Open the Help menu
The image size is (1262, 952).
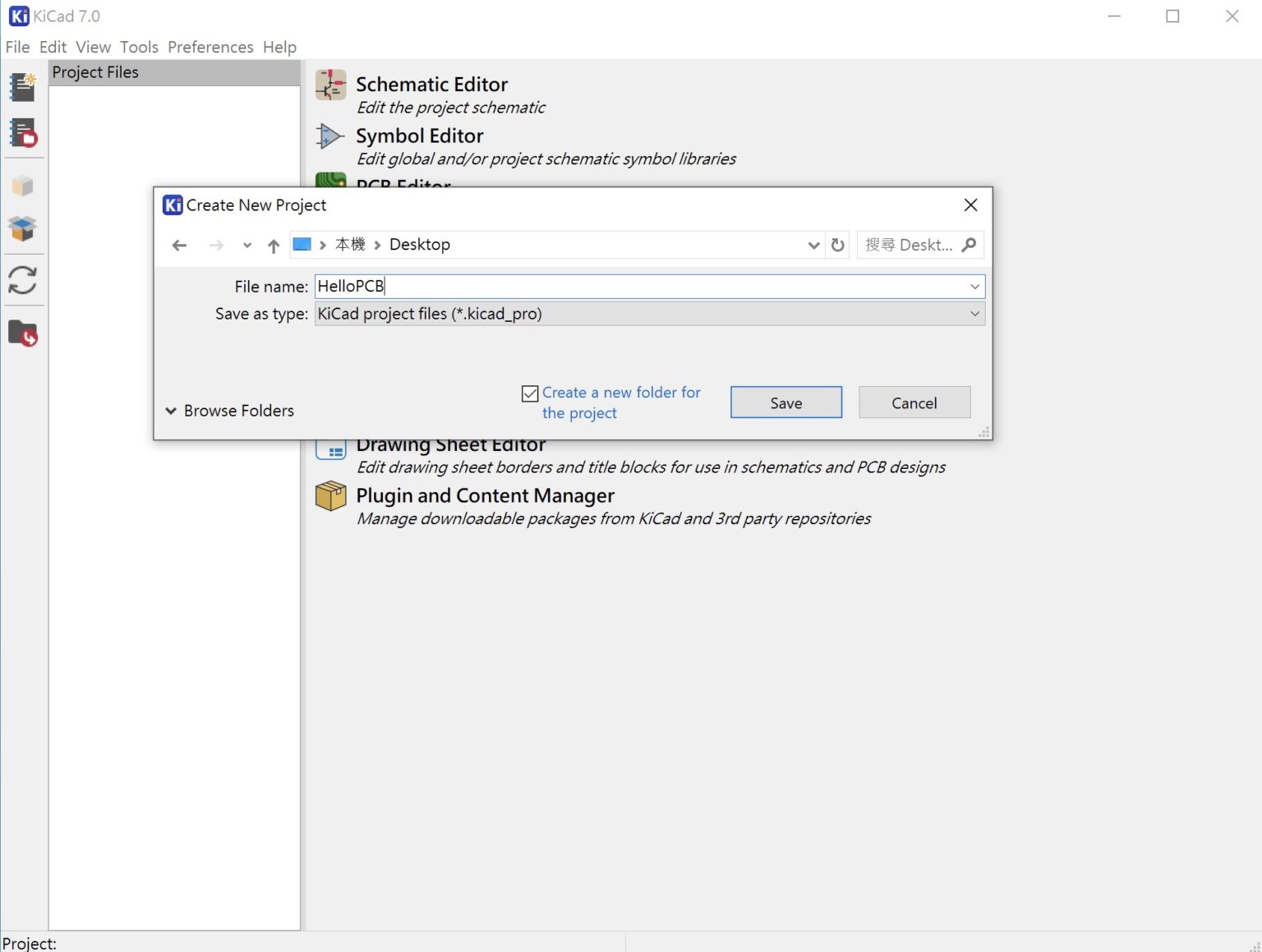click(279, 47)
